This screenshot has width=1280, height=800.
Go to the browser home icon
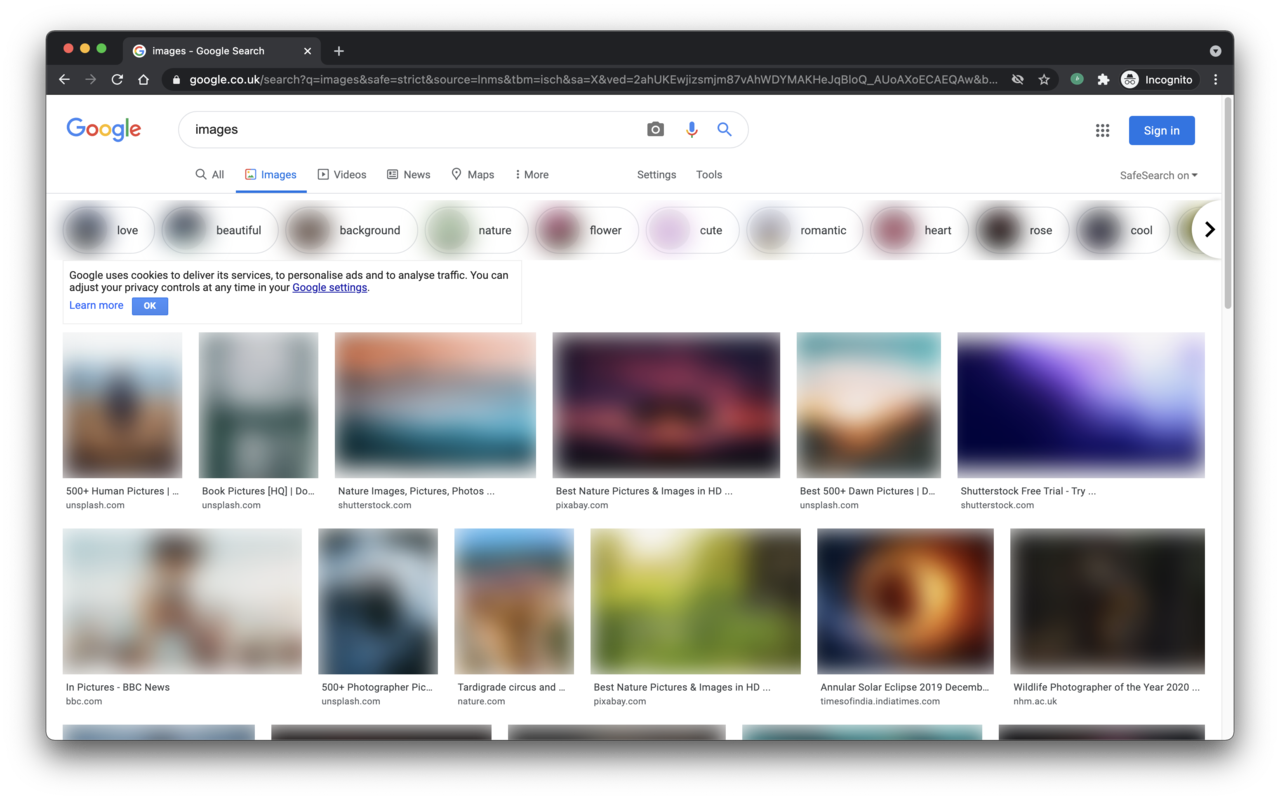point(143,79)
